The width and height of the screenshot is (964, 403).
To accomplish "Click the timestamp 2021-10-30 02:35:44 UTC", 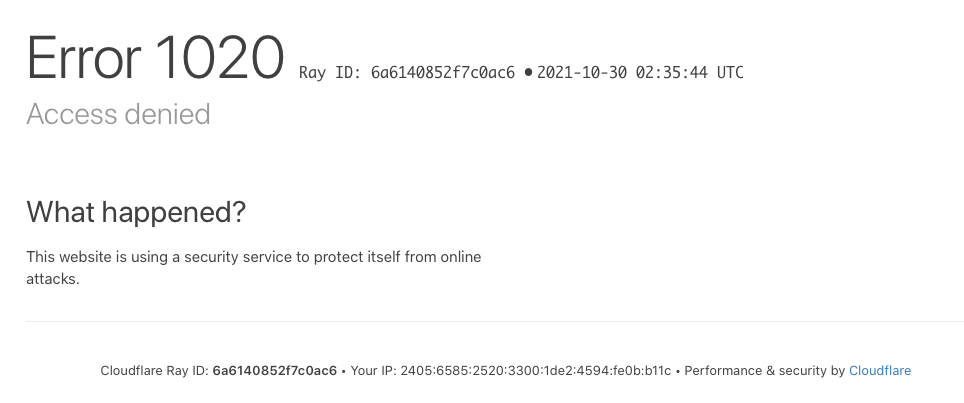I will coord(640,72).
